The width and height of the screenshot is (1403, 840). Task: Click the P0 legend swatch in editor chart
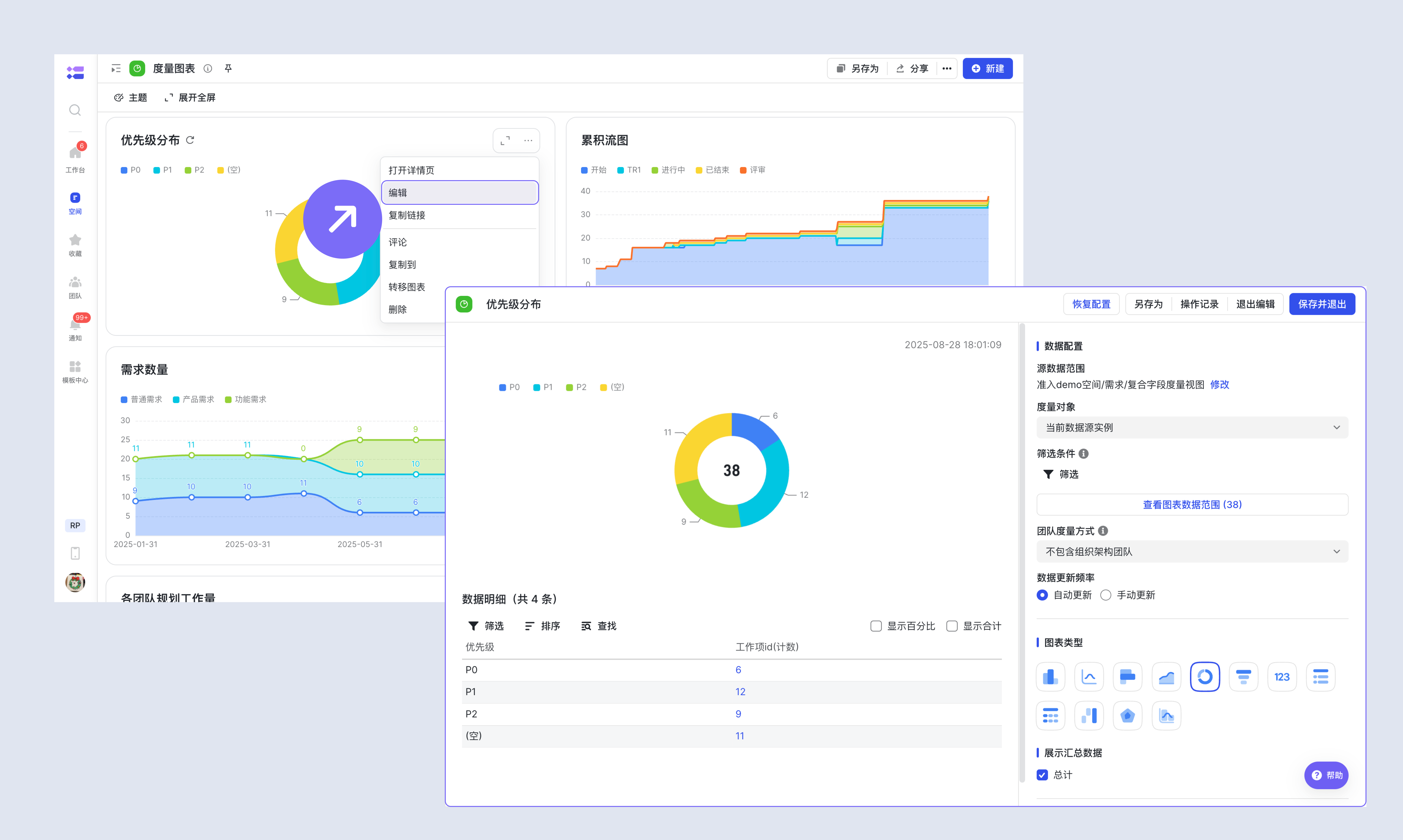click(502, 387)
